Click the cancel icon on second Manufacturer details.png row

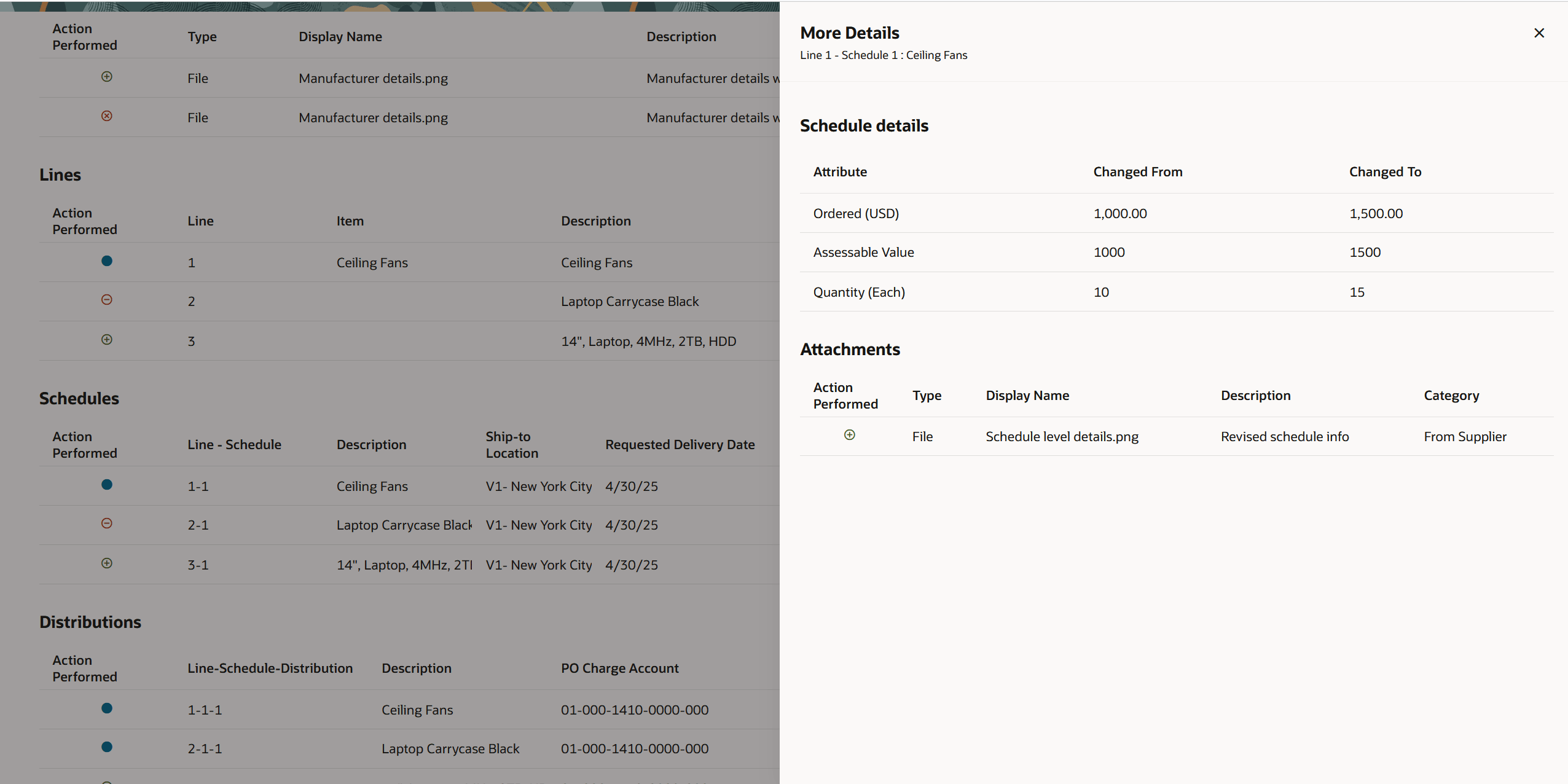107,116
